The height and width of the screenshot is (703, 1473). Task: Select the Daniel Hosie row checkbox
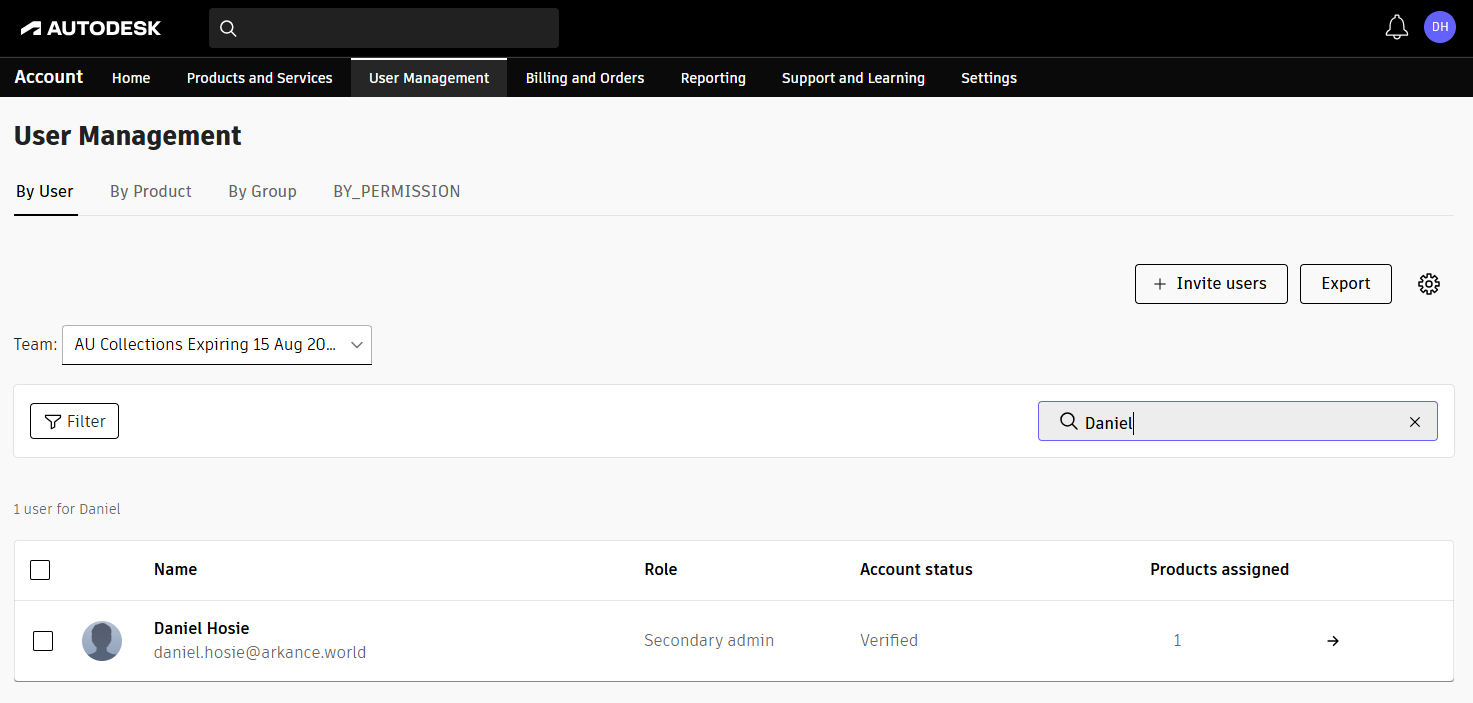[x=43, y=641]
